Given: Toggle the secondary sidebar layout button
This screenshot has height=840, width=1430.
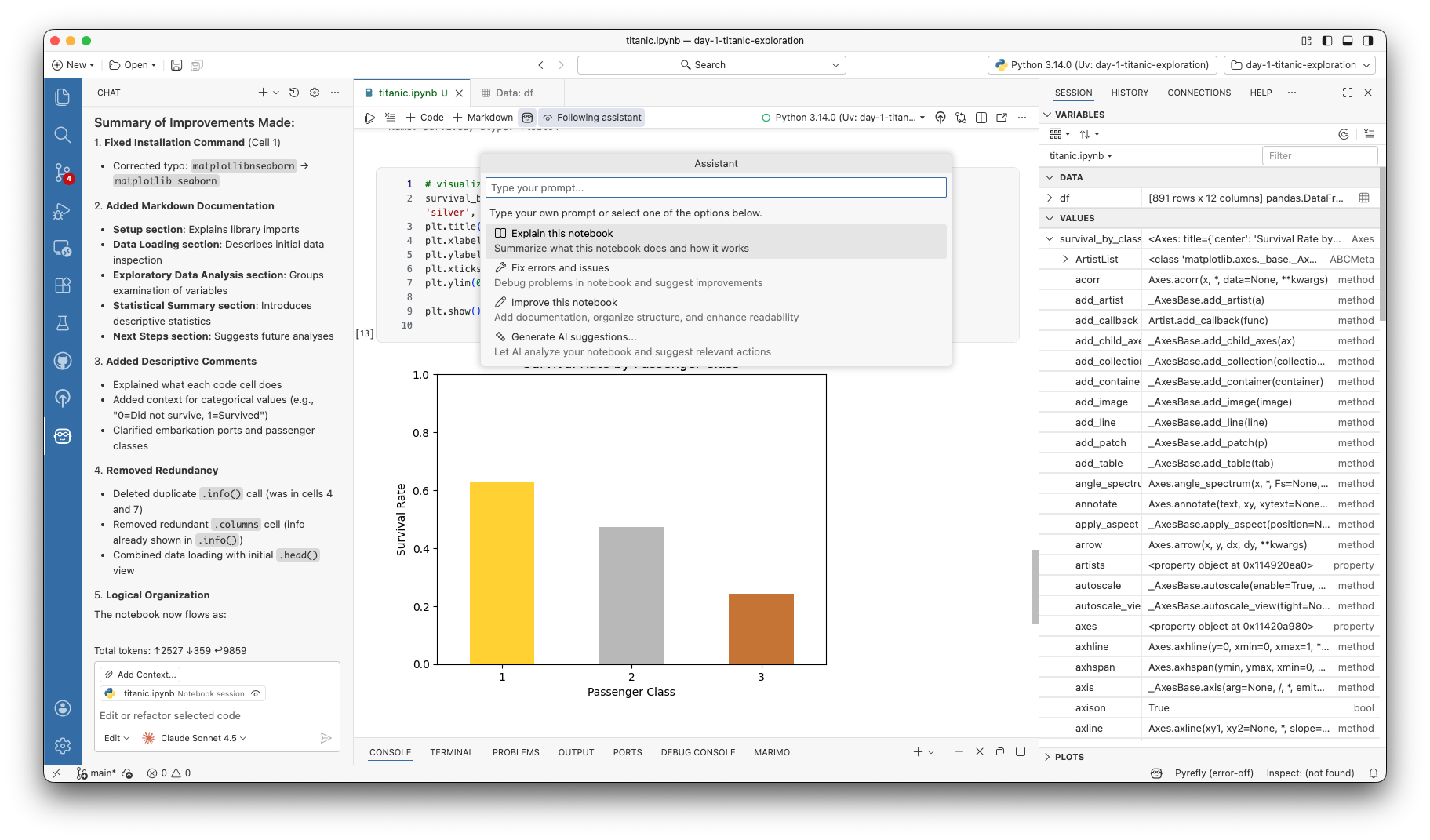Looking at the screenshot, I should (1368, 41).
